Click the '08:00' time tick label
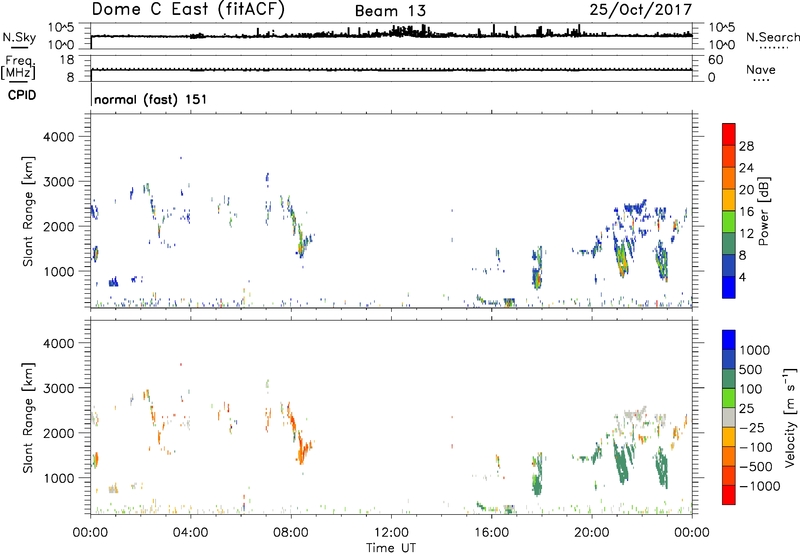800x554 pixels. pos(291,533)
